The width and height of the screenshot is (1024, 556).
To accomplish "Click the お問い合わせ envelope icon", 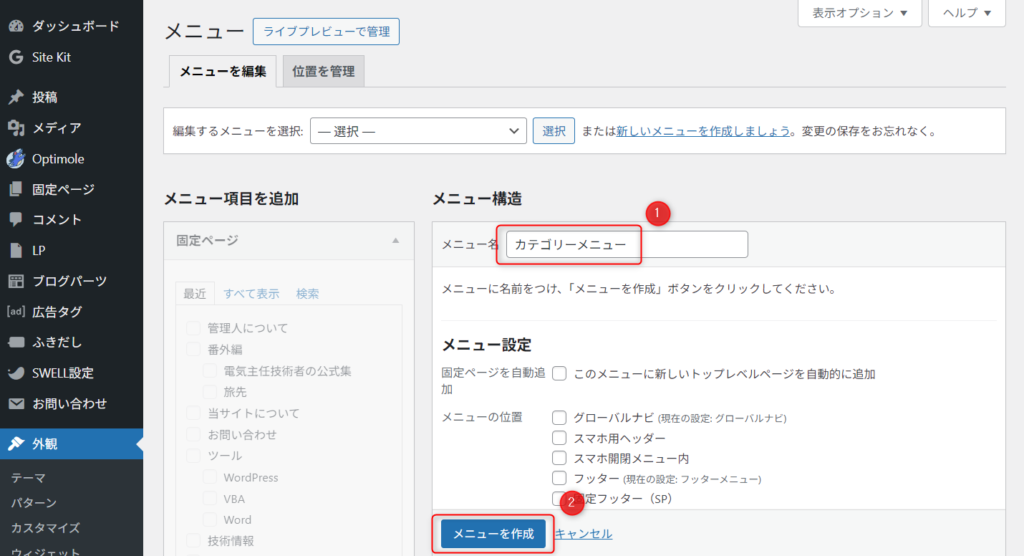I will click(15, 404).
